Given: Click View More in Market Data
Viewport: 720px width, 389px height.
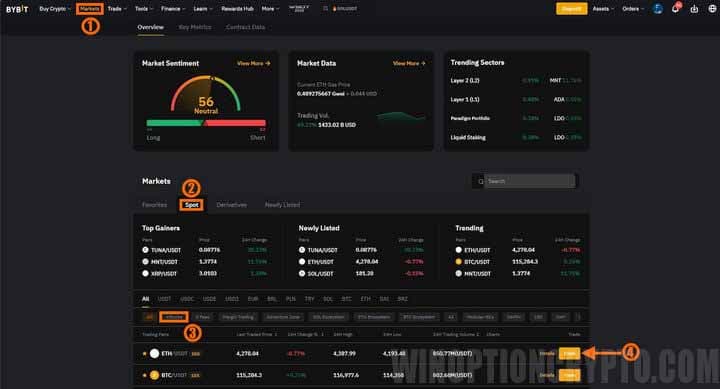Looking at the screenshot, I should 409,63.
